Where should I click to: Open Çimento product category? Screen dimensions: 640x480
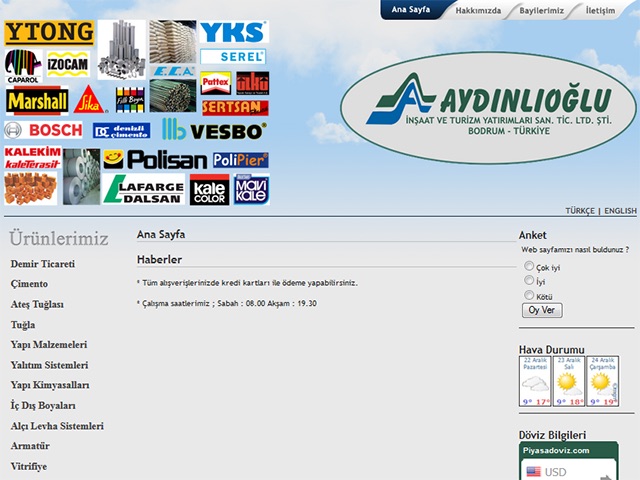(x=29, y=284)
